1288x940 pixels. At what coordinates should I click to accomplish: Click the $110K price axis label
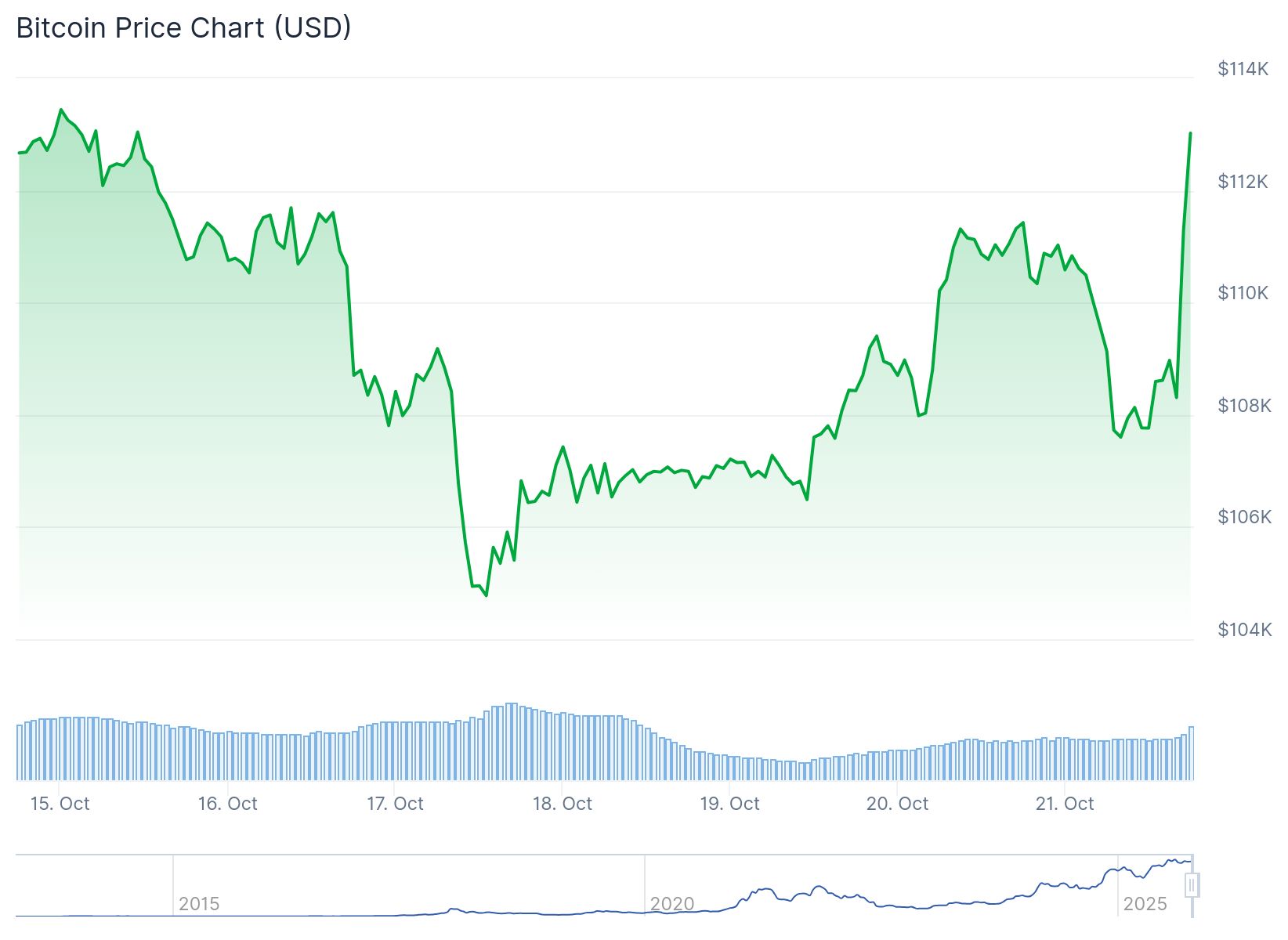click(x=1243, y=293)
